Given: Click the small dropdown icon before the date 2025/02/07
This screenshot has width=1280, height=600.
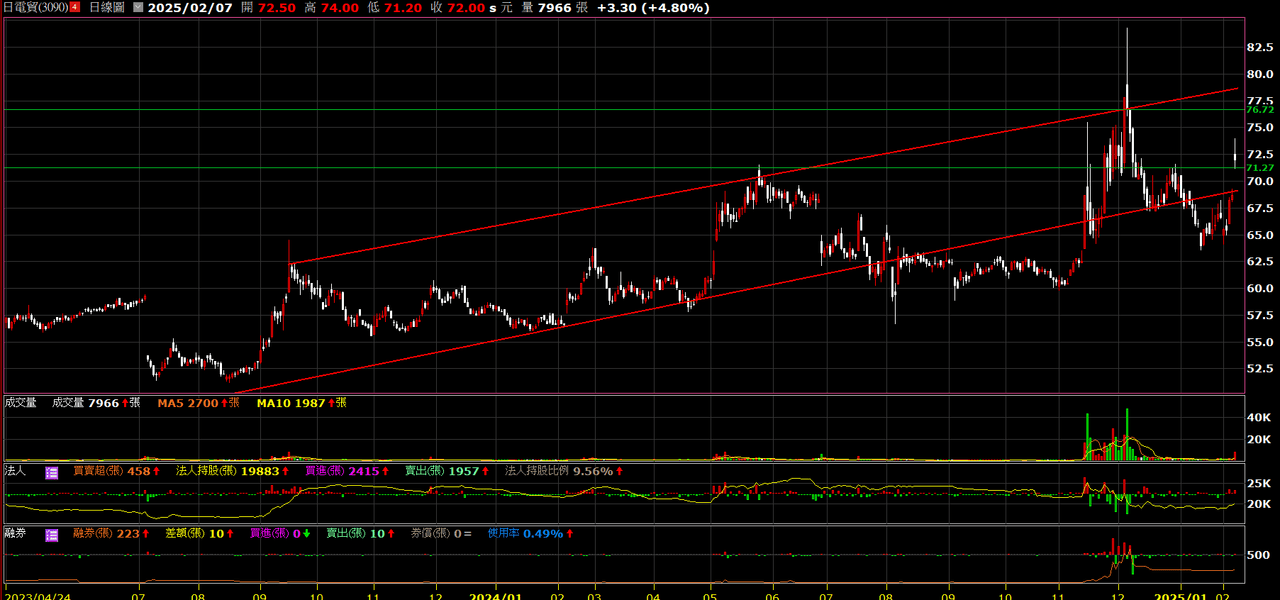Looking at the screenshot, I should (137, 7).
